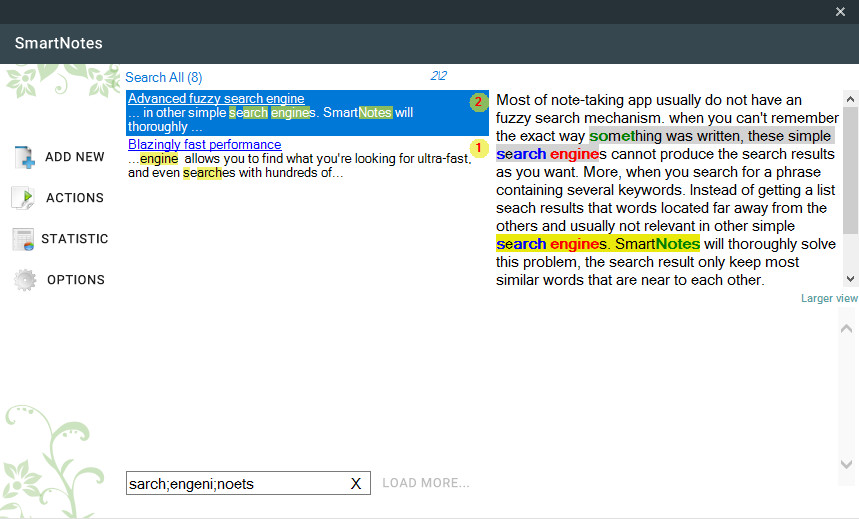The height and width of the screenshot is (519, 859).
Task: Click the note preview scrollbar thumb
Action: pos(850,170)
